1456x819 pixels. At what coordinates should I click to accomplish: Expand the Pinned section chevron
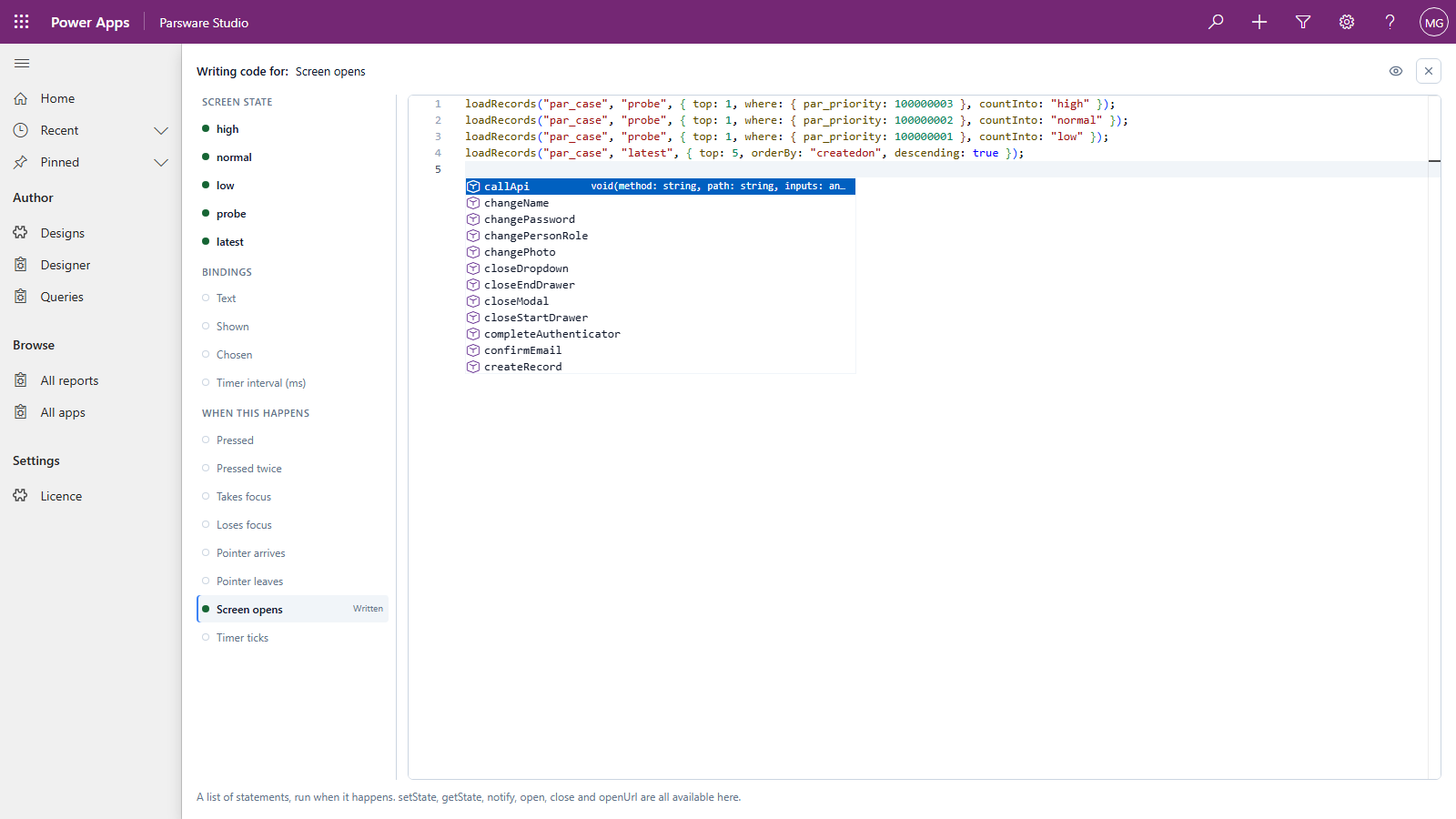pyautogui.click(x=161, y=162)
